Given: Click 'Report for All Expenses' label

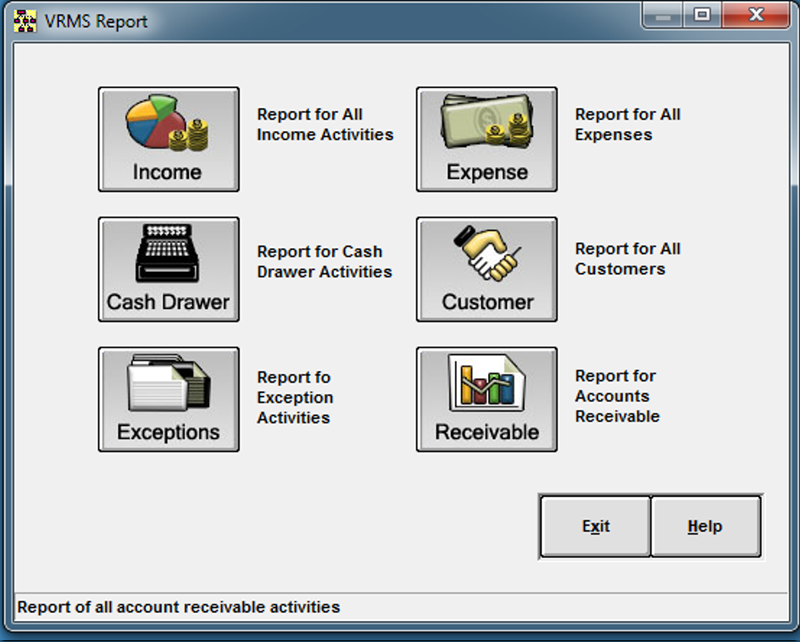Looking at the screenshot, I should pyautogui.click(x=628, y=125).
